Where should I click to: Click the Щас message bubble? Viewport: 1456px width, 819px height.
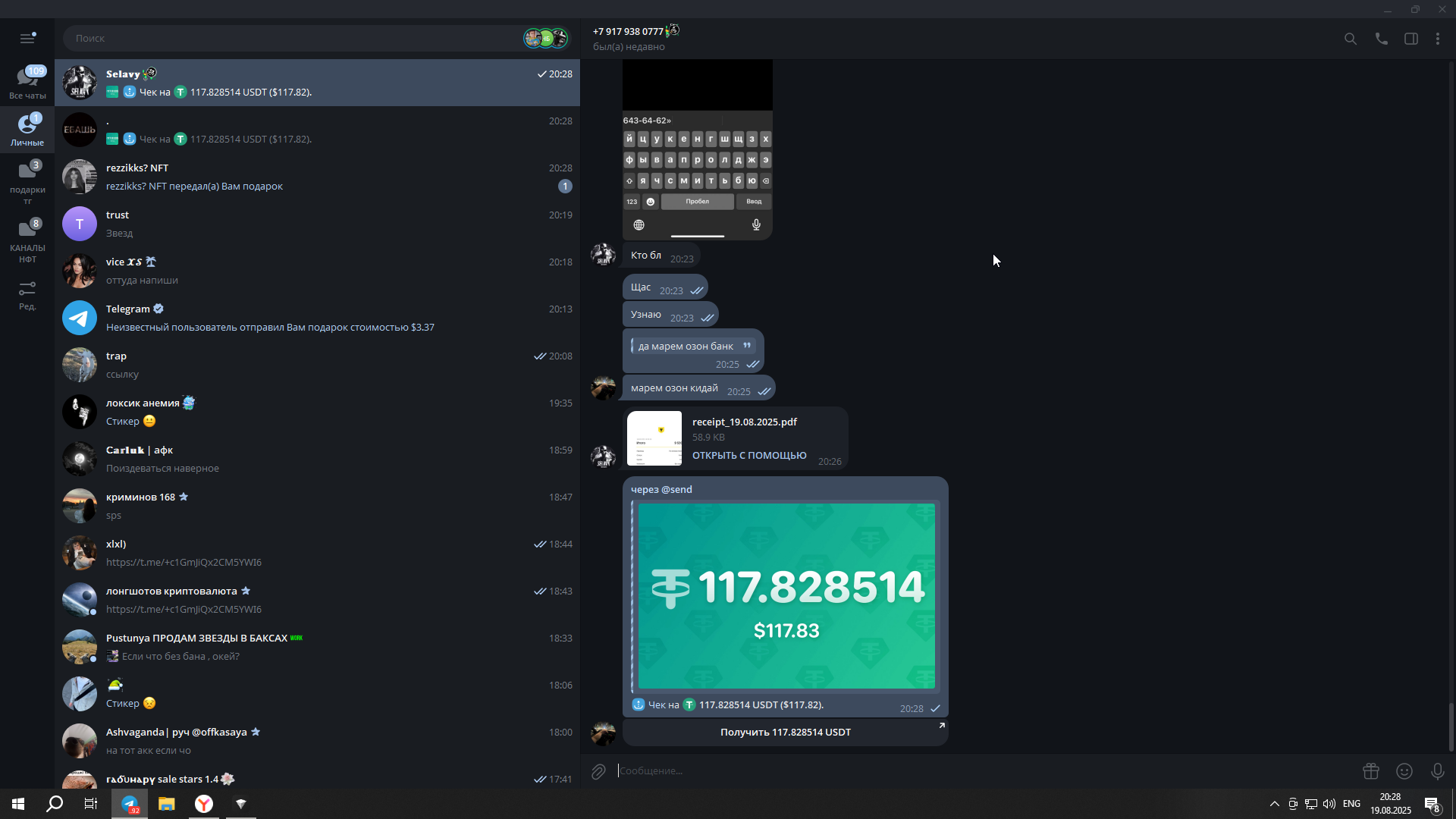665,287
